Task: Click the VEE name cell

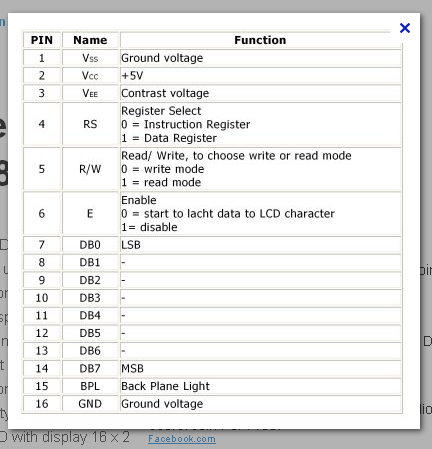Action: coord(90,93)
